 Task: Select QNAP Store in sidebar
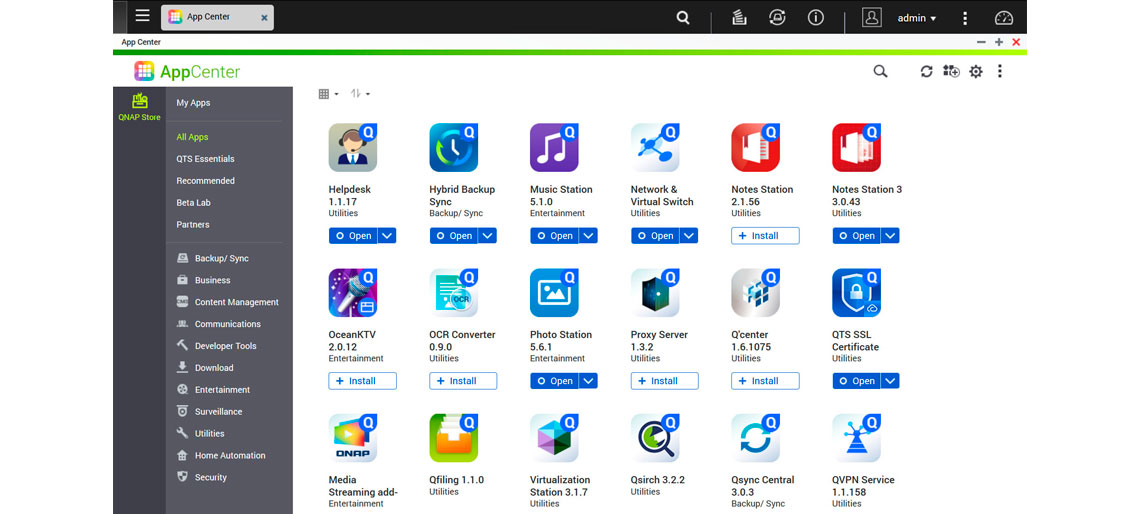pos(140,107)
